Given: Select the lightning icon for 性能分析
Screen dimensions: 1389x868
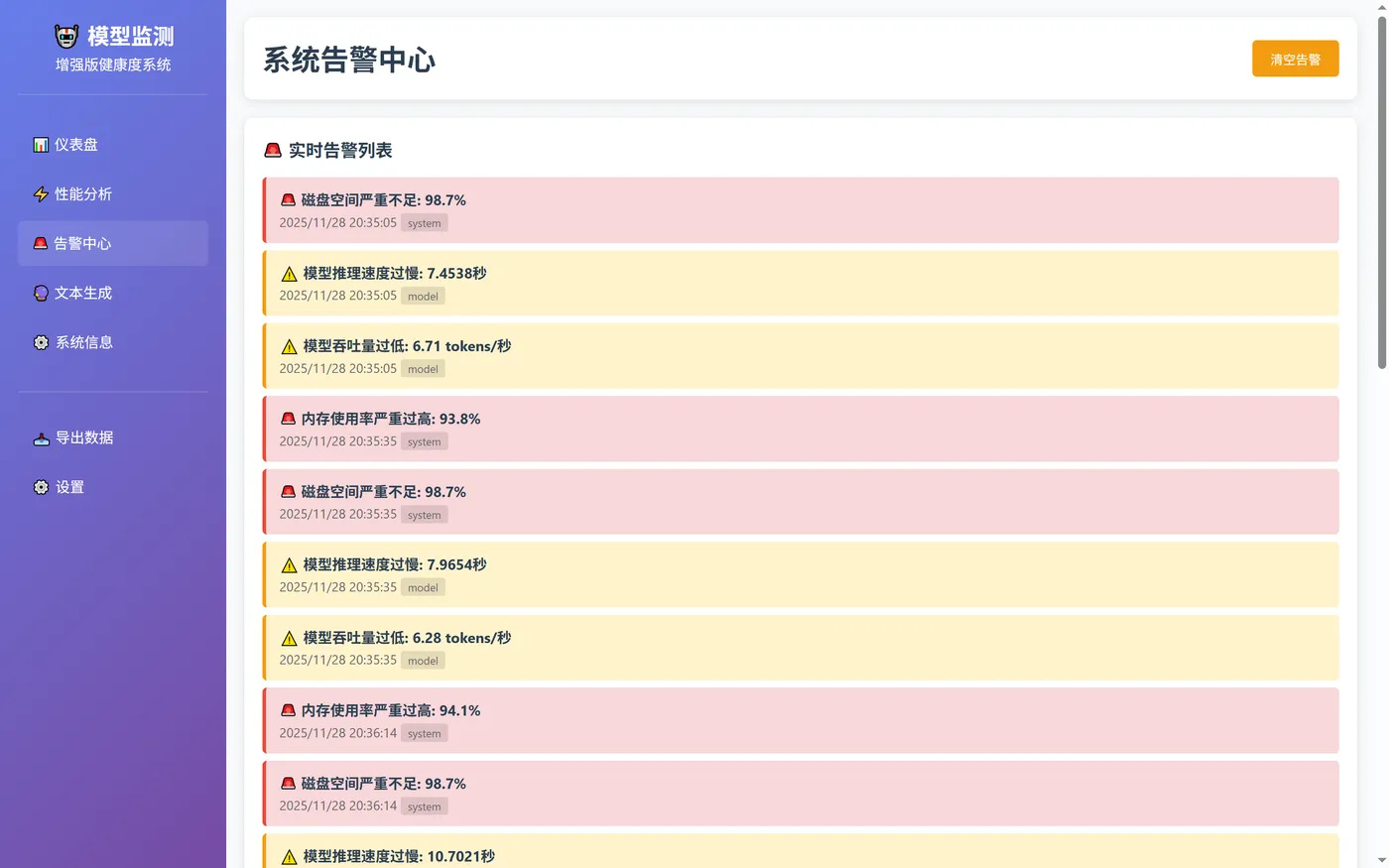Looking at the screenshot, I should click(41, 194).
